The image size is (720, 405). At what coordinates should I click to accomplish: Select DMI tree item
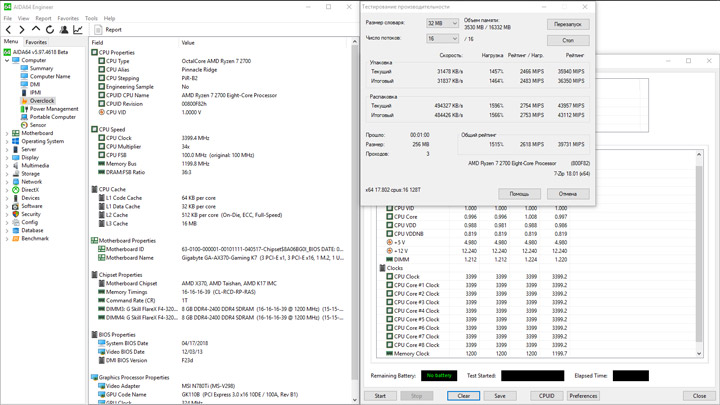click(x=35, y=84)
